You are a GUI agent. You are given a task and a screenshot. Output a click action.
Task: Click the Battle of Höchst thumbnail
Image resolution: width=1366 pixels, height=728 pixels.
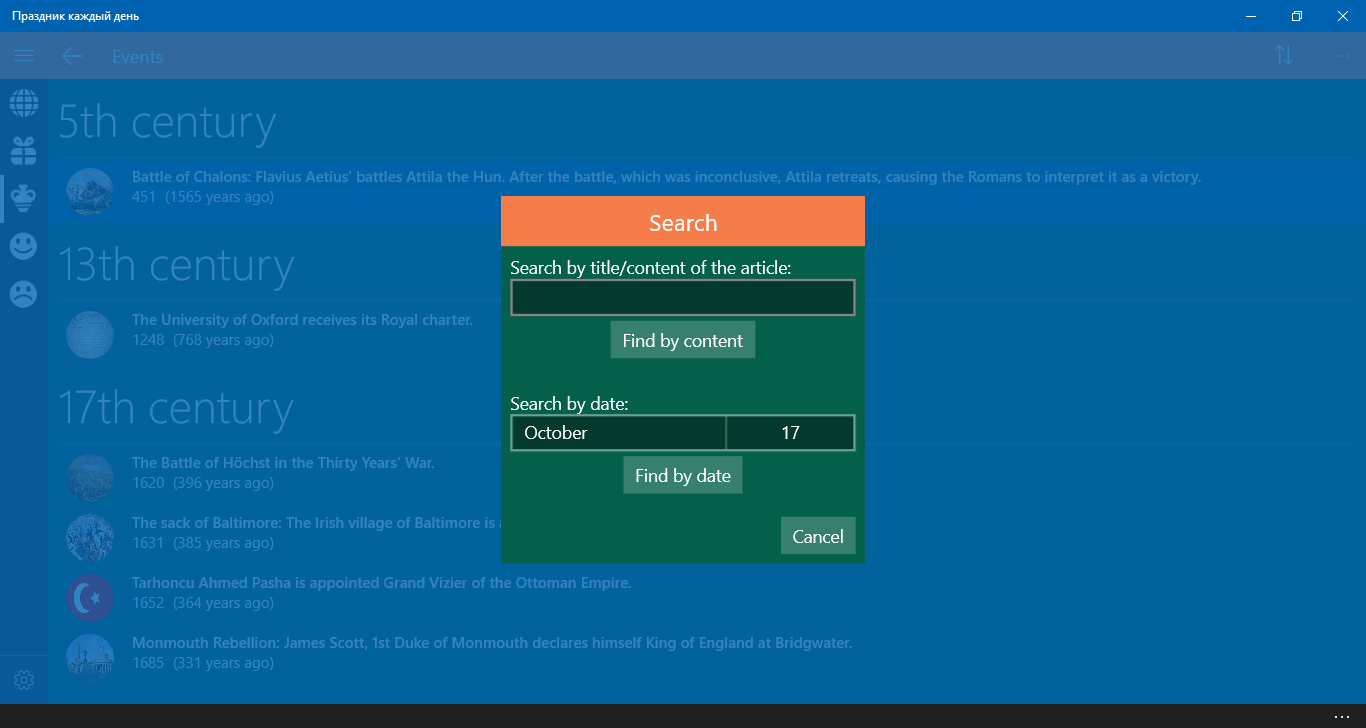90,477
